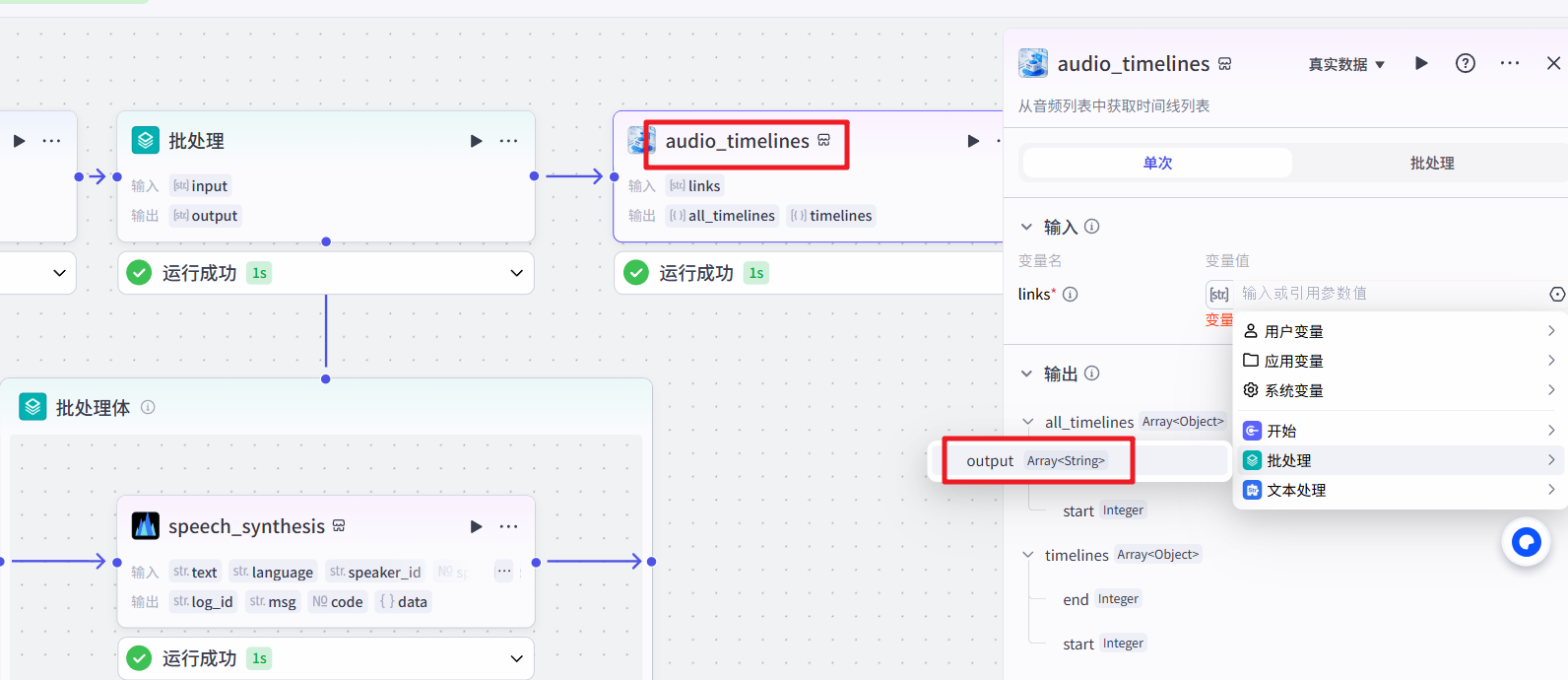The image size is (1568, 680).
Task: Click info icon next to links variable
Action: [1071, 294]
